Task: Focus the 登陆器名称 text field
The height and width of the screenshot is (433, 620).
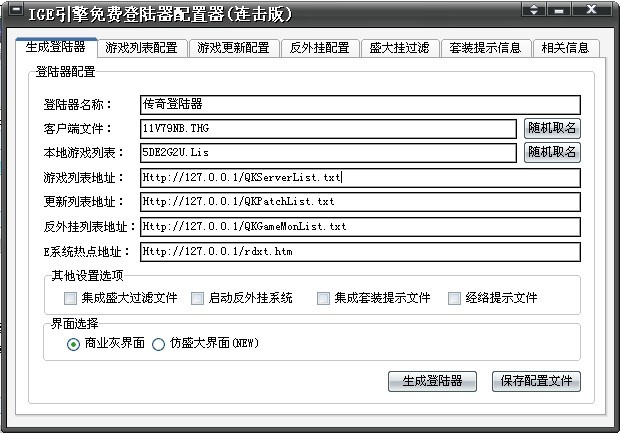Action: 360,104
